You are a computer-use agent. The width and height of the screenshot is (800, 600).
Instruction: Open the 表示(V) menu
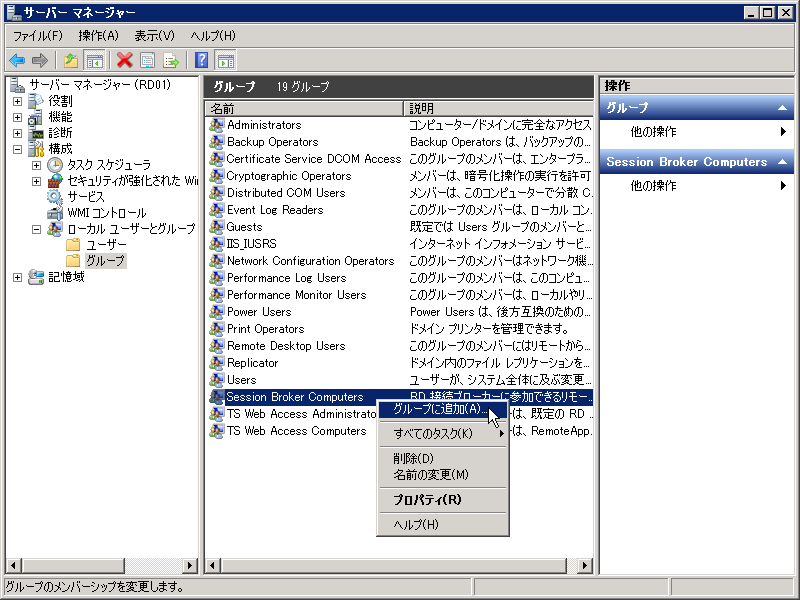point(154,36)
